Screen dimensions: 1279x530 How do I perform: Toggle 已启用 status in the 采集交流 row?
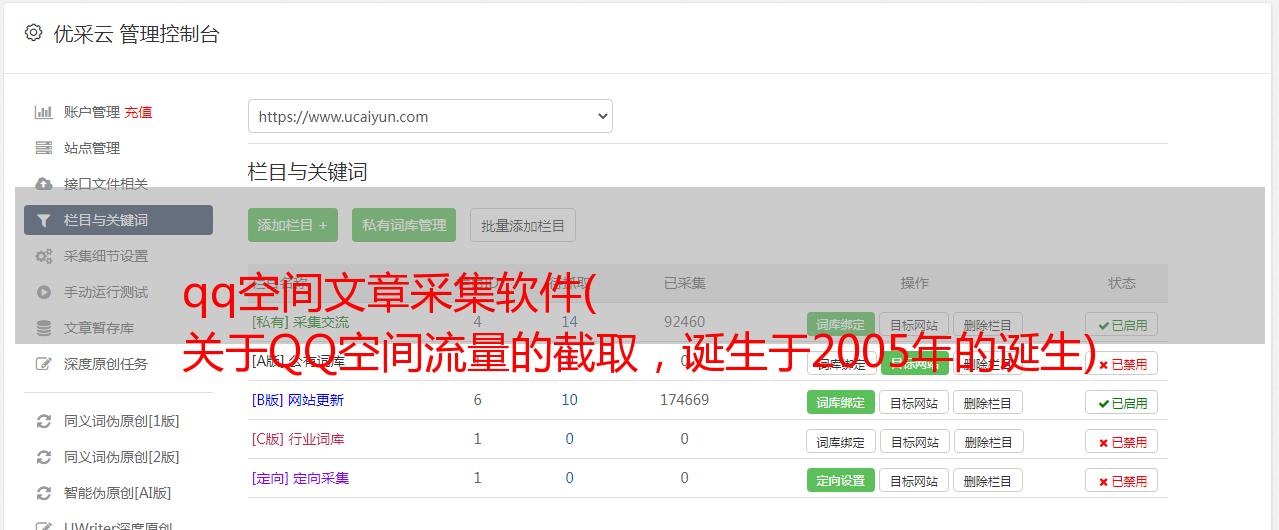[1122, 325]
